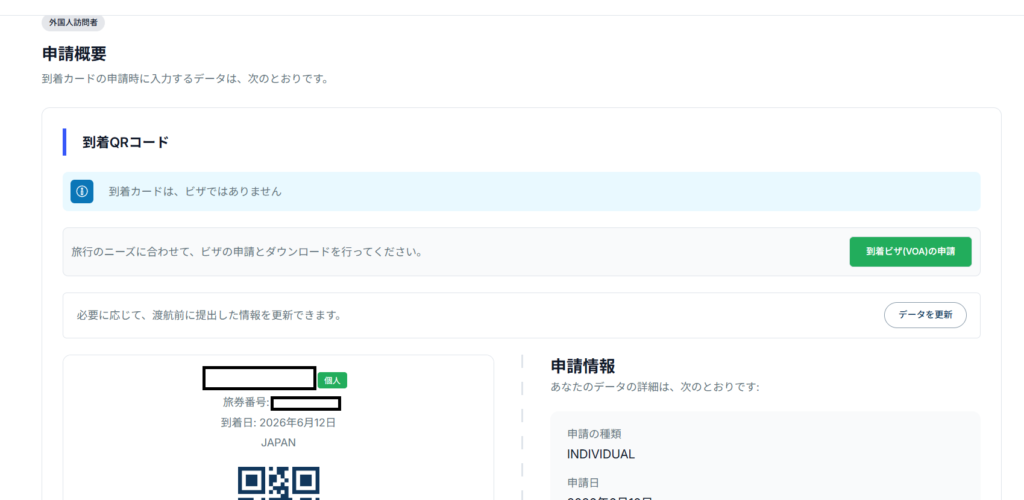Click the visa download instruction text 旅行のニーズに合わせて
This screenshot has width=1024, height=500.
pos(246,252)
